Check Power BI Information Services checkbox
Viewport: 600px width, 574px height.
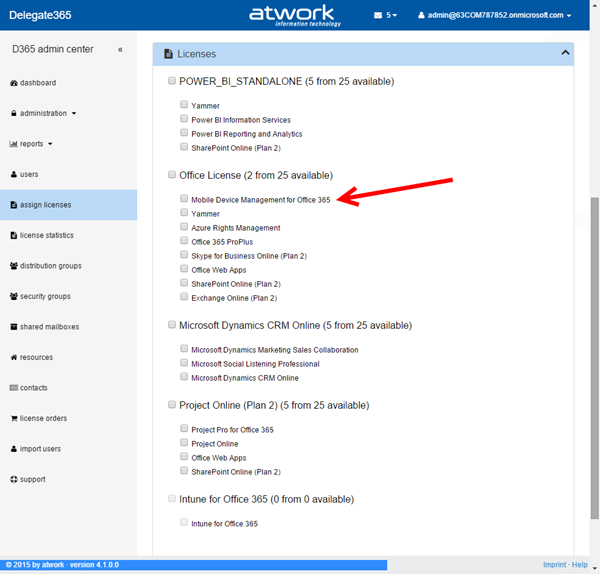tap(184, 119)
